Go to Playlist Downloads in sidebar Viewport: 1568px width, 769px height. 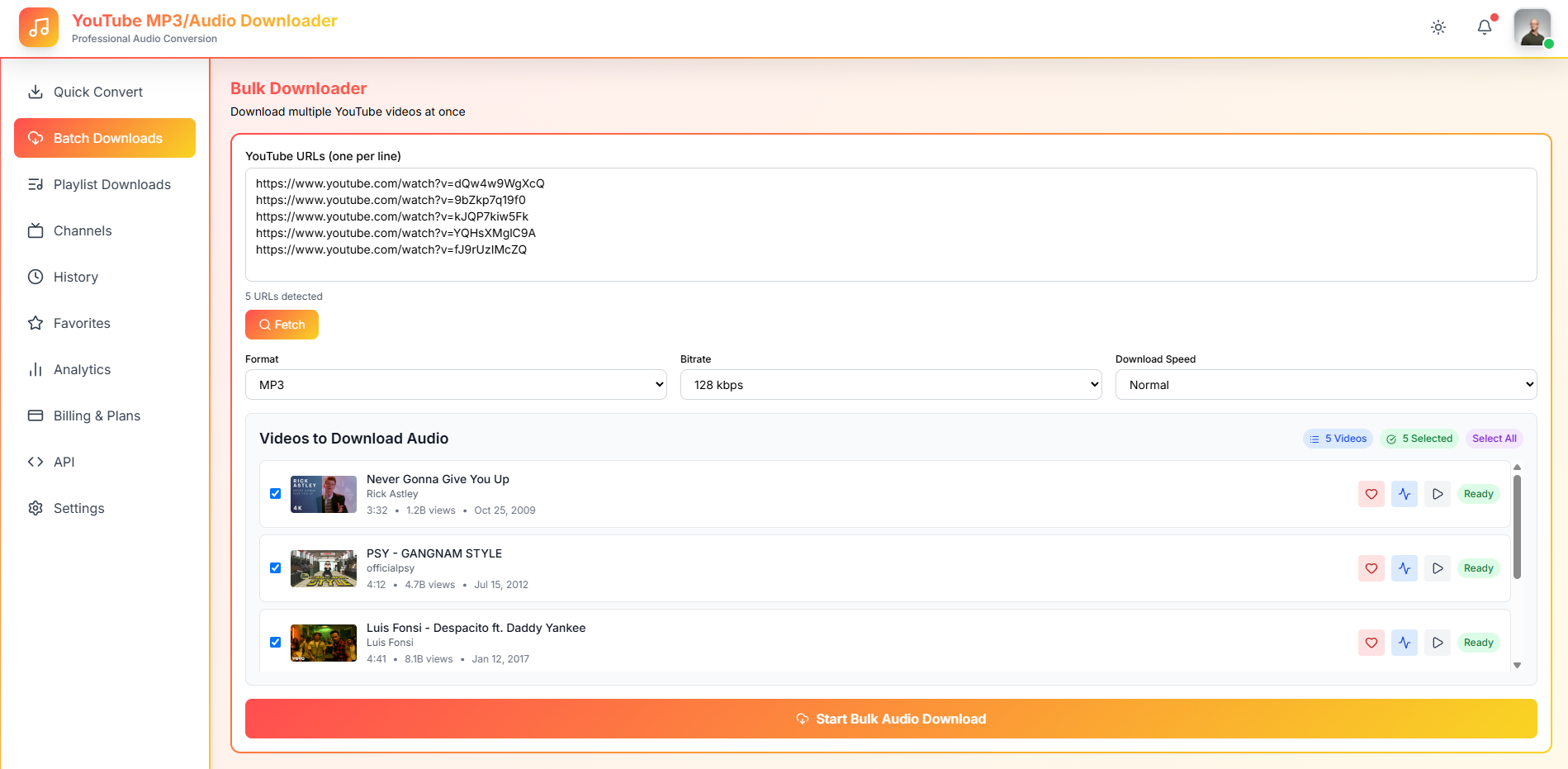coord(111,184)
